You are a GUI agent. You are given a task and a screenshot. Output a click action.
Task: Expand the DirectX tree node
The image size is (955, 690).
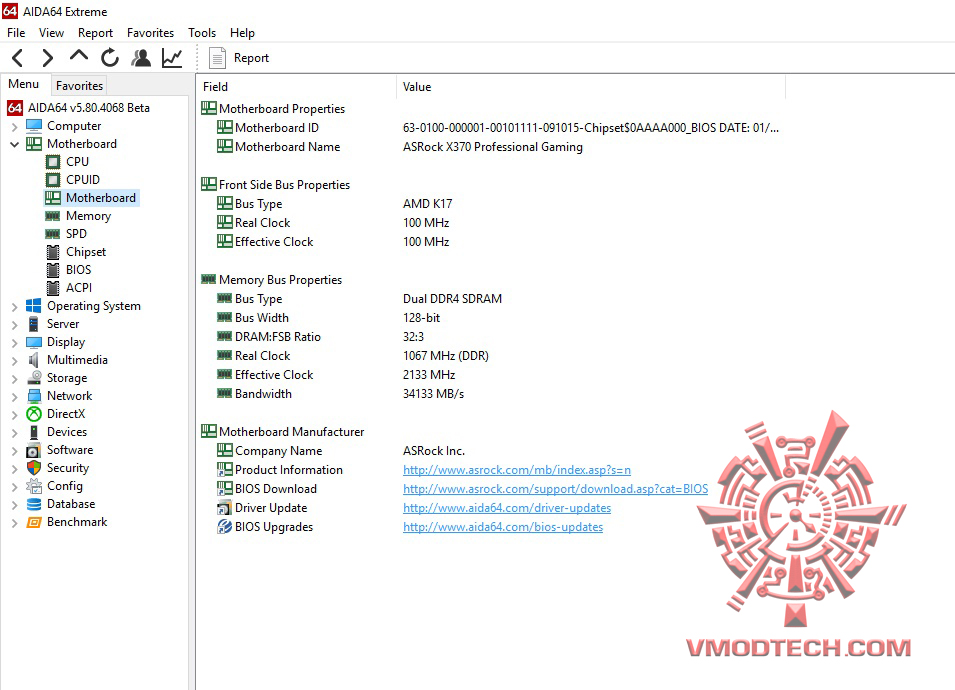pos(15,415)
